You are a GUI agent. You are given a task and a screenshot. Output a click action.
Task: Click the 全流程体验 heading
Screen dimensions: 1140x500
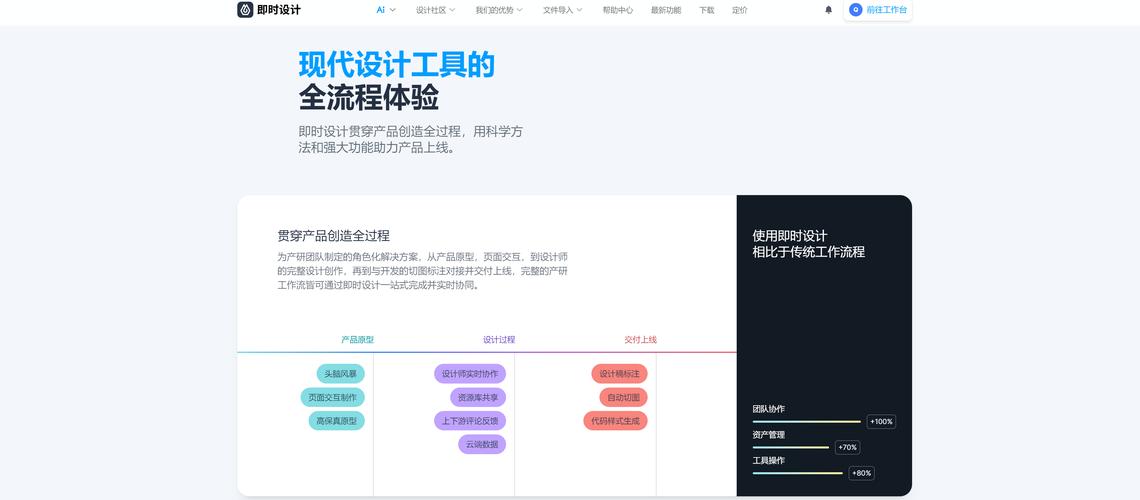369,97
